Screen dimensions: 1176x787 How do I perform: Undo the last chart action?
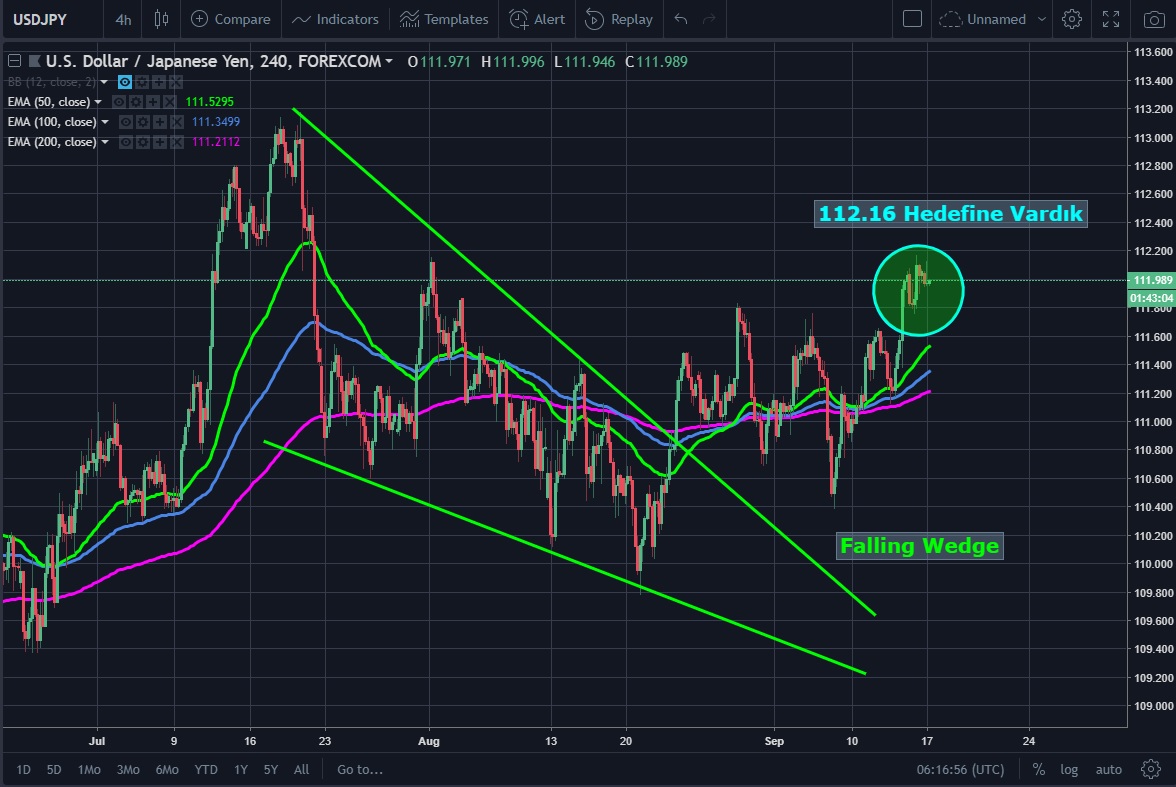(681, 19)
